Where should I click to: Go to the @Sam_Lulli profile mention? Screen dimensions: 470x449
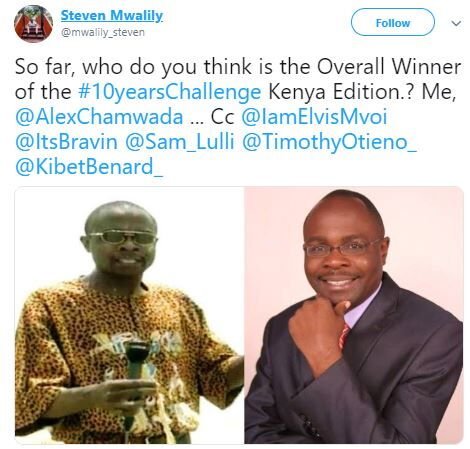[180, 142]
